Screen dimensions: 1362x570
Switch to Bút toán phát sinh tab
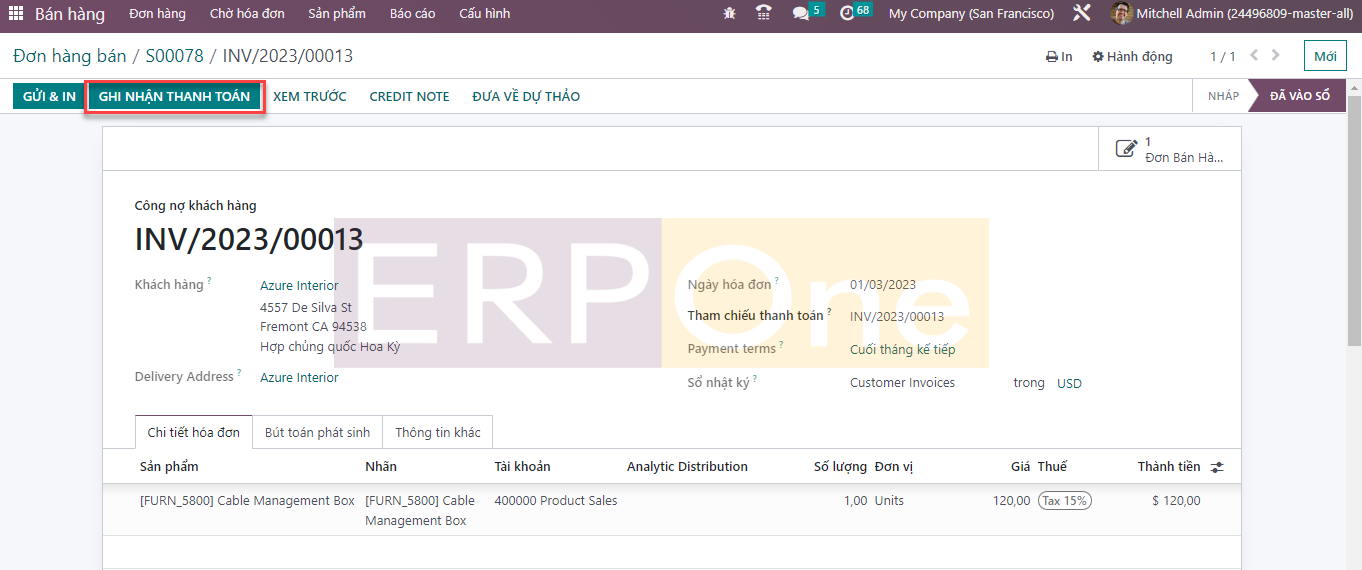317,433
